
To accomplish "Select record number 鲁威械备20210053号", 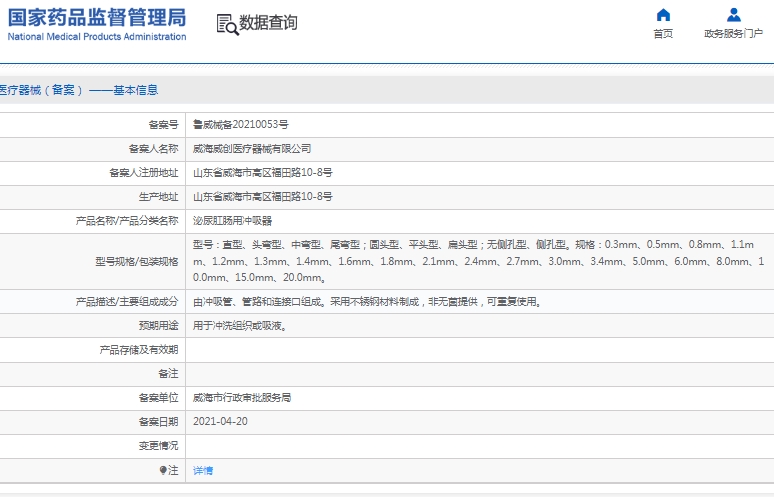I will pos(240,124).
